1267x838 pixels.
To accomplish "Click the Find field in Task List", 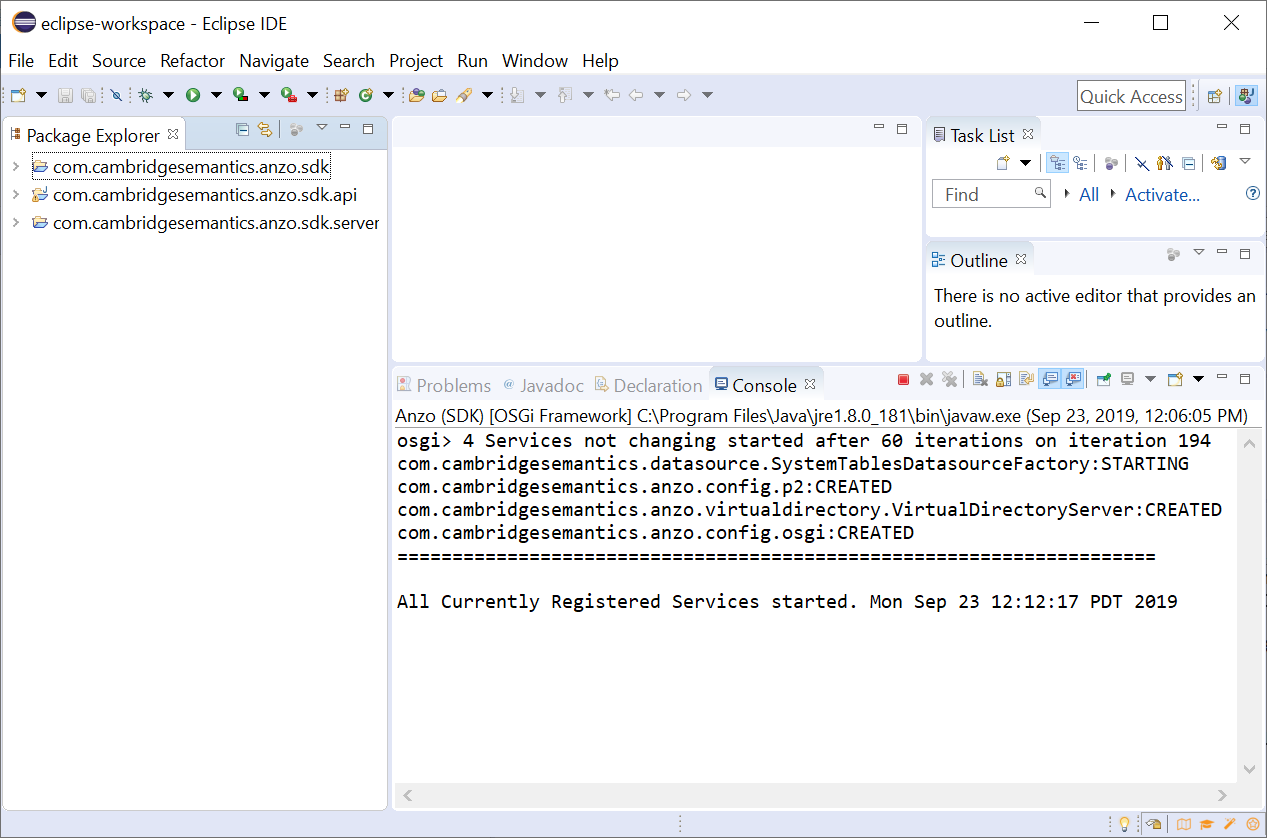I will (x=991, y=194).
